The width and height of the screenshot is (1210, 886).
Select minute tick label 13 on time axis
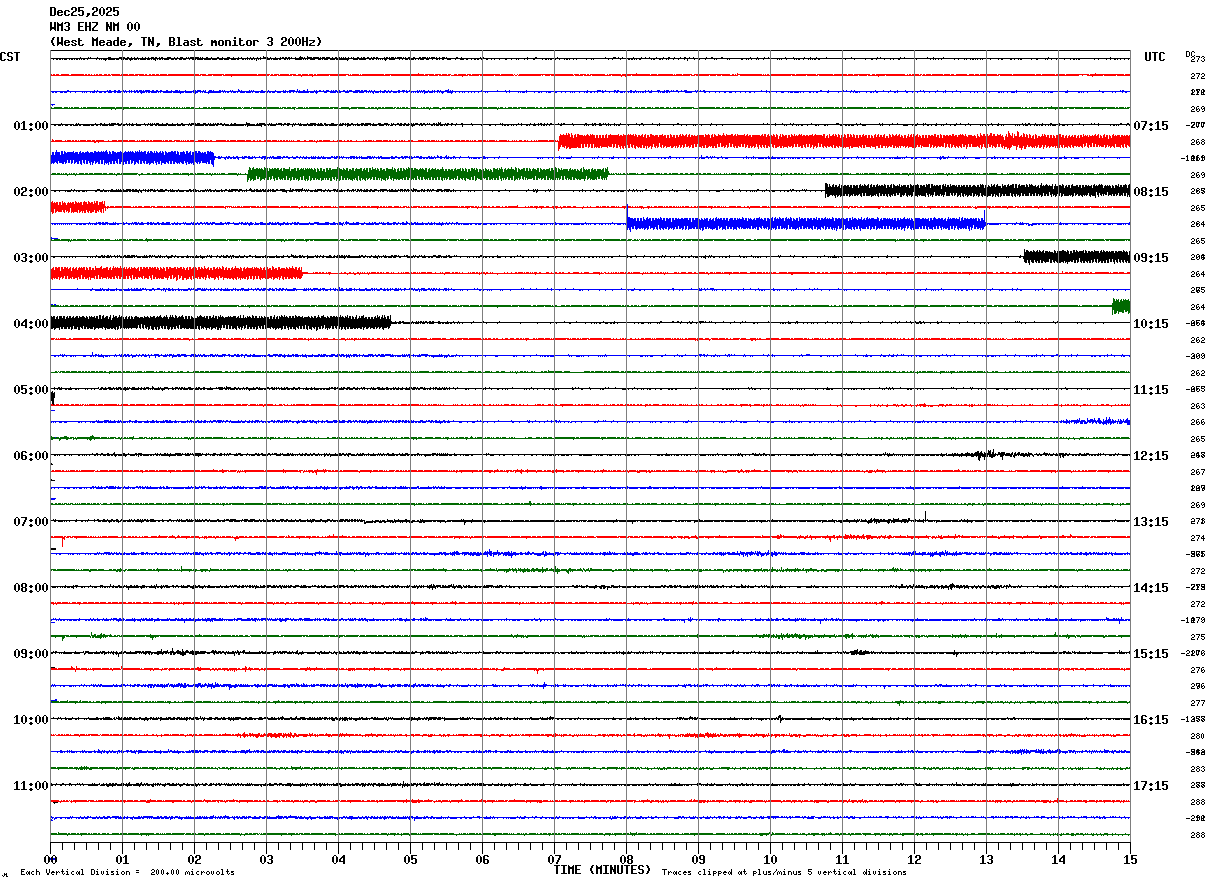click(986, 859)
